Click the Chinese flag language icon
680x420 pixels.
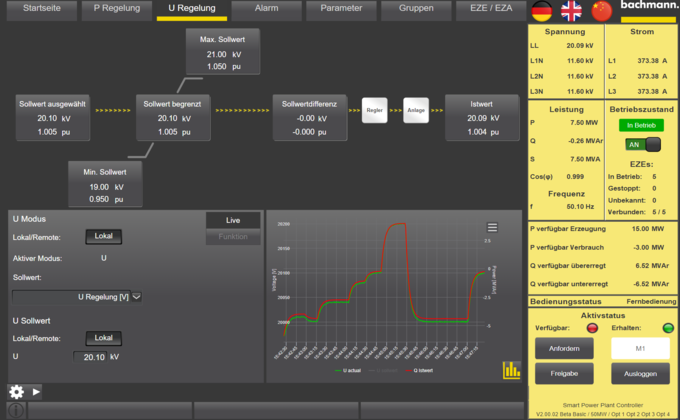tap(601, 11)
